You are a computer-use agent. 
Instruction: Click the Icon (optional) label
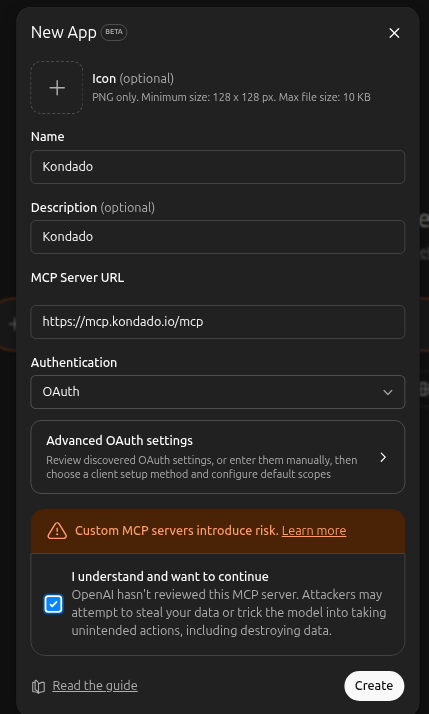coord(133,78)
